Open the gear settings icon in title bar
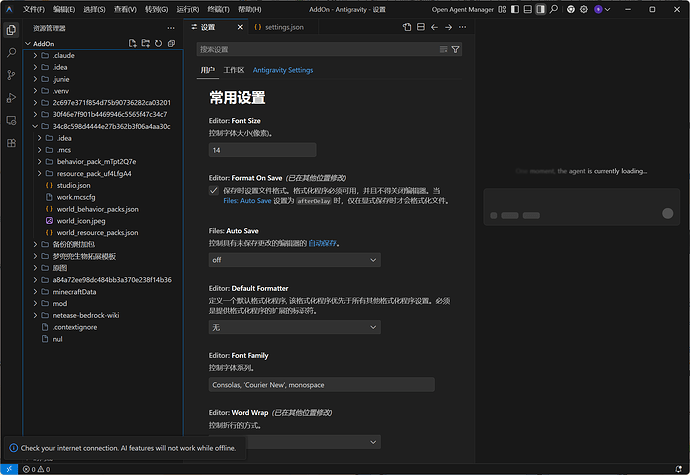690x475 pixels. coord(584,9)
